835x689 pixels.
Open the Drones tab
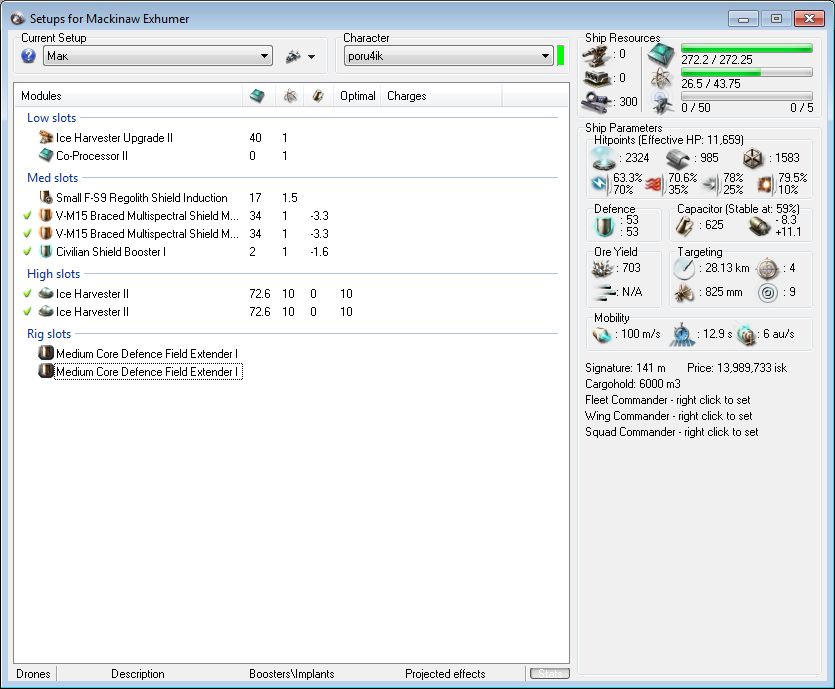(x=33, y=674)
